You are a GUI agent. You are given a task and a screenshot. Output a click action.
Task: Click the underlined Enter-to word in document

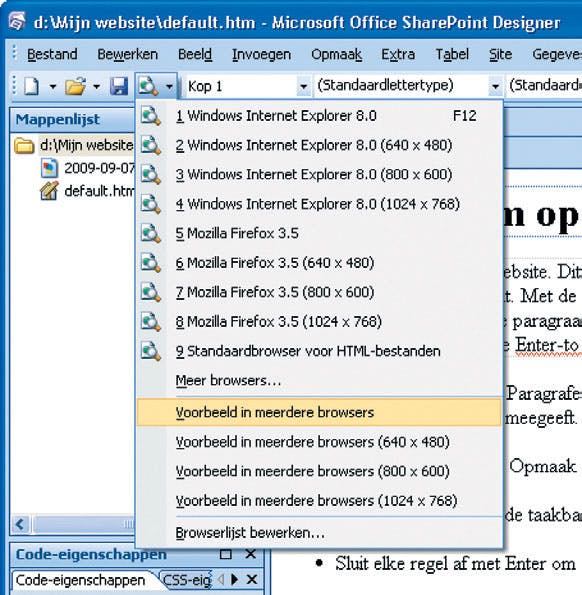pyautogui.click(x=547, y=346)
